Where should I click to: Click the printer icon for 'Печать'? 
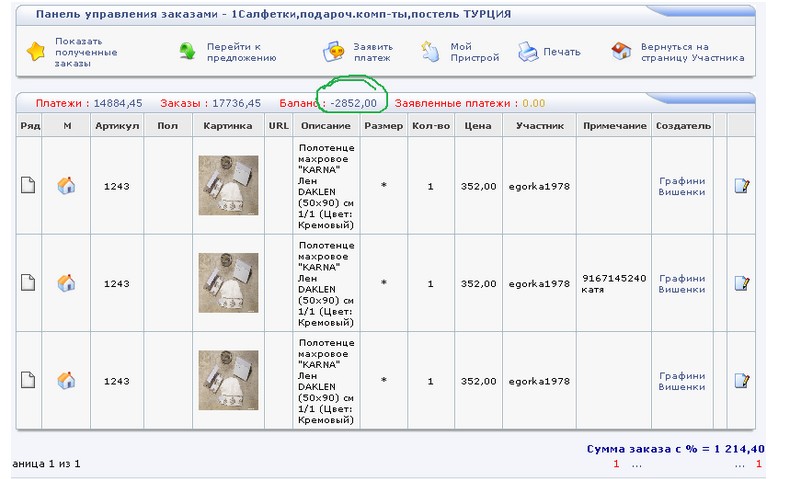[x=527, y=52]
